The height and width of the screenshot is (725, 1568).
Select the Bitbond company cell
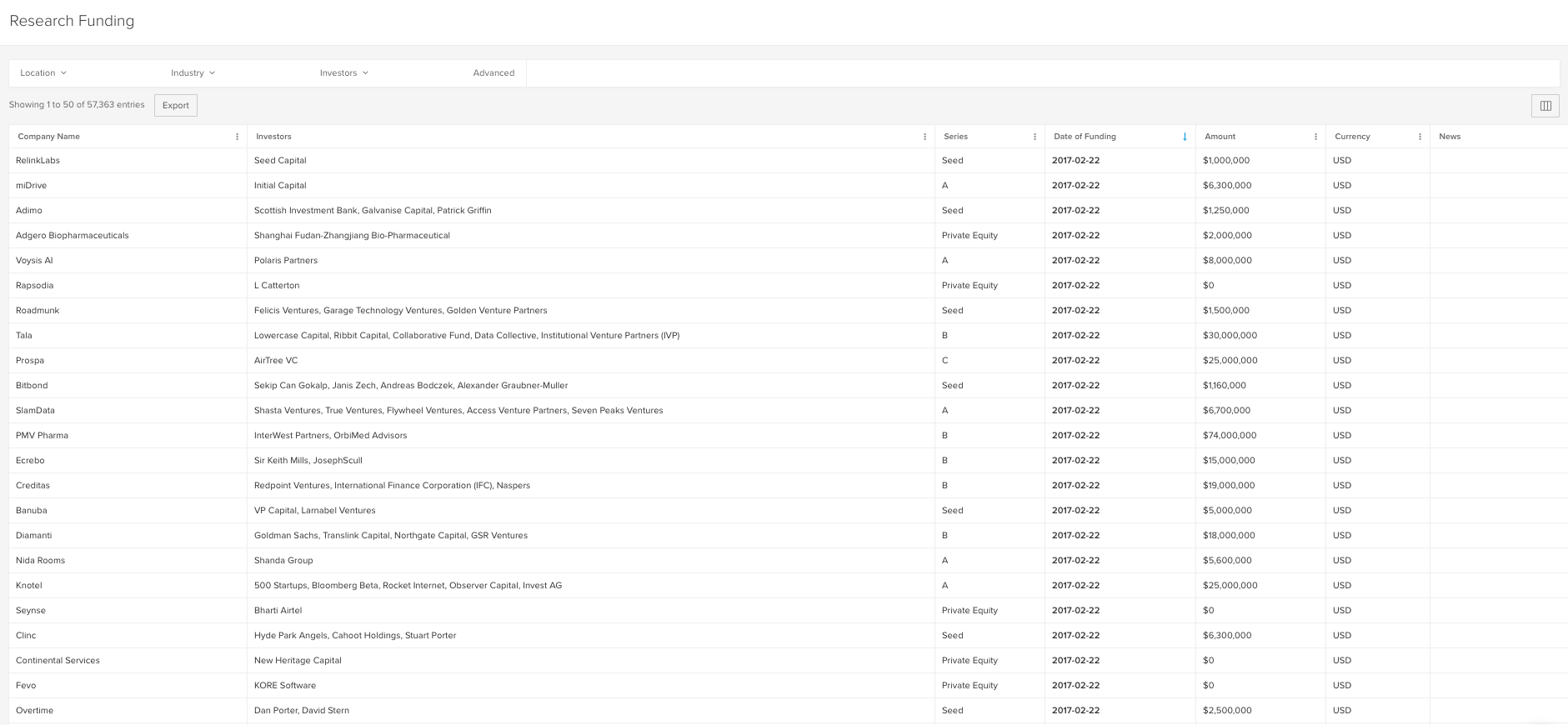pos(128,385)
